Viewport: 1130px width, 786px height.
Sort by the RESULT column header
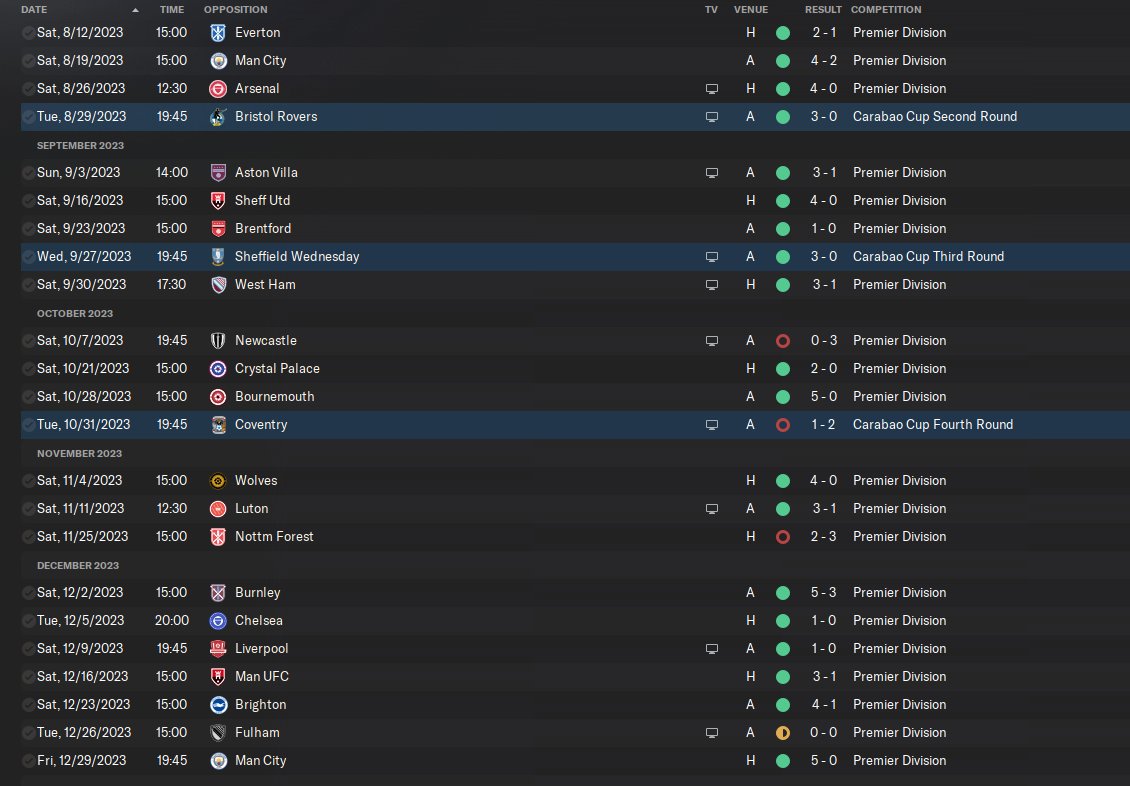pyautogui.click(x=823, y=9)
